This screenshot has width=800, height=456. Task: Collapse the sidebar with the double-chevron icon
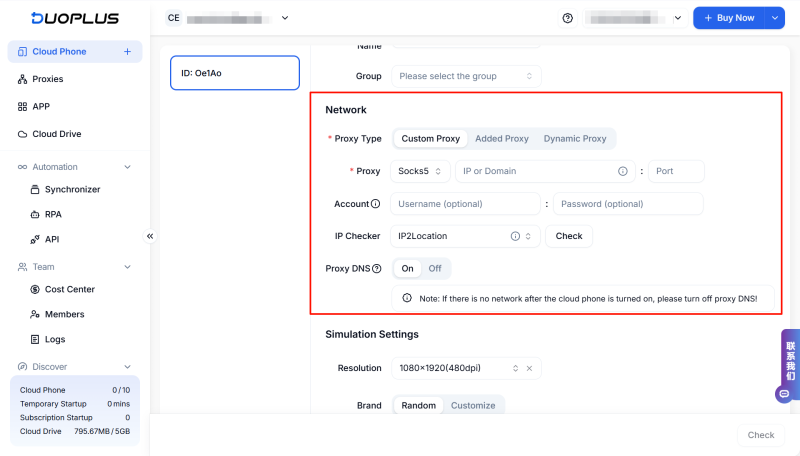coord(150,236)
